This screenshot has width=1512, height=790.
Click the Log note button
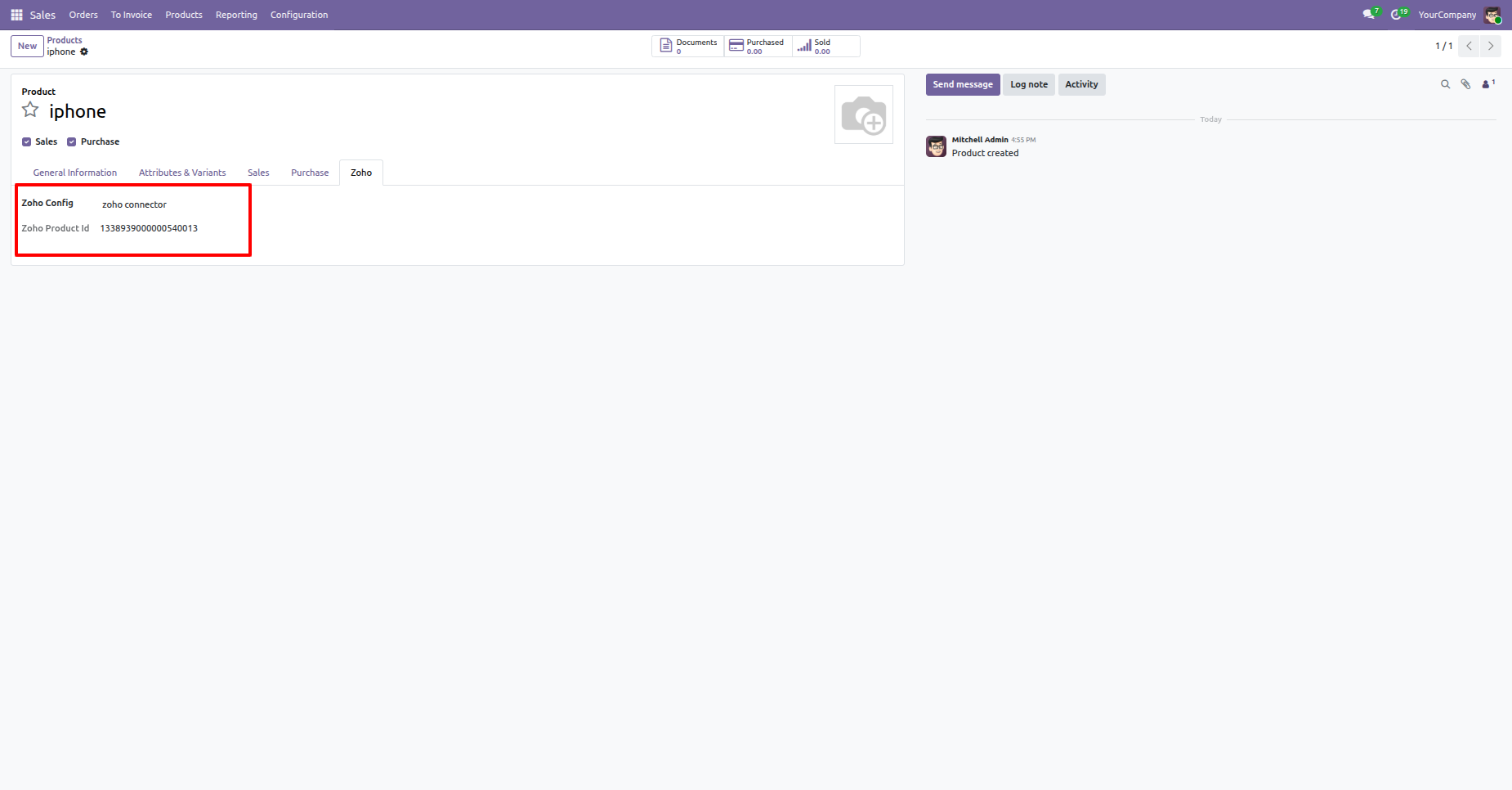[1029, 84]
